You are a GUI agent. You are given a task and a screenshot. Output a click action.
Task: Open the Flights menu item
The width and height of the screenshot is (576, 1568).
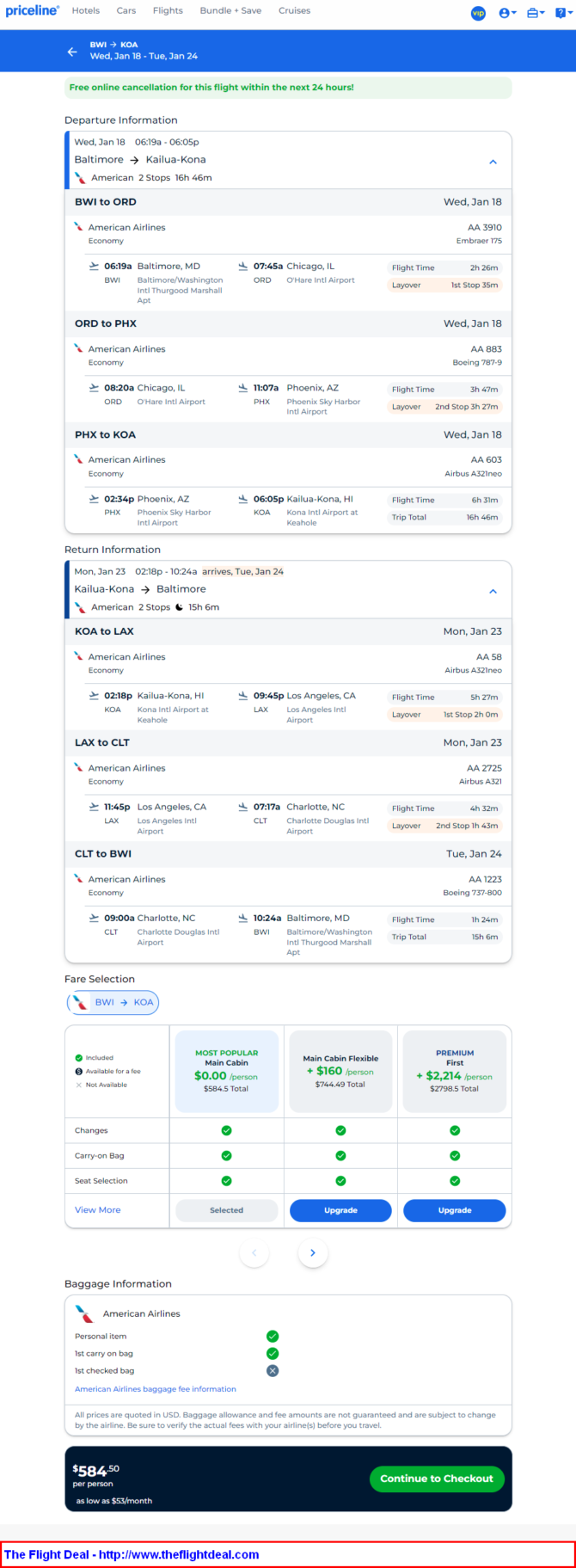click(x=168, y=11)
